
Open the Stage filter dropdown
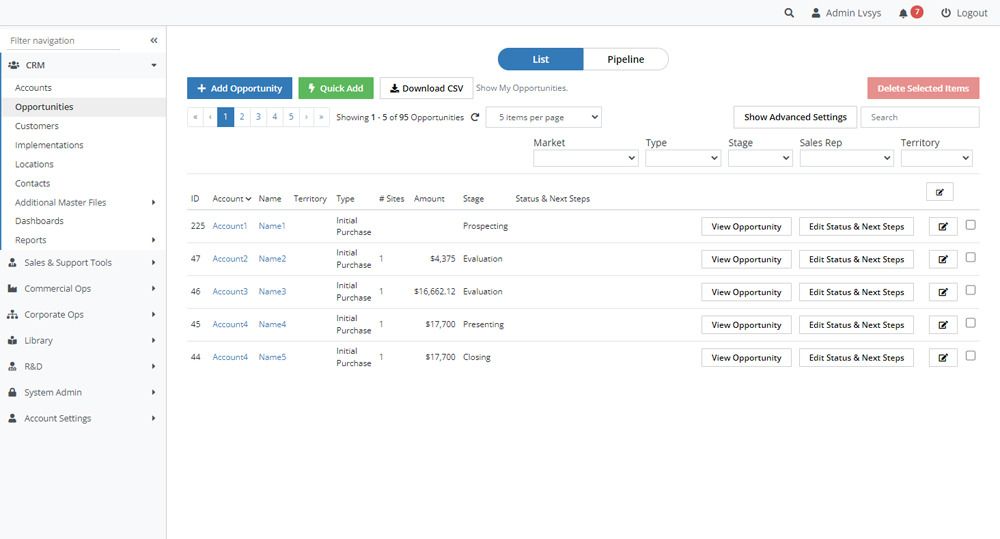(759, 158)
